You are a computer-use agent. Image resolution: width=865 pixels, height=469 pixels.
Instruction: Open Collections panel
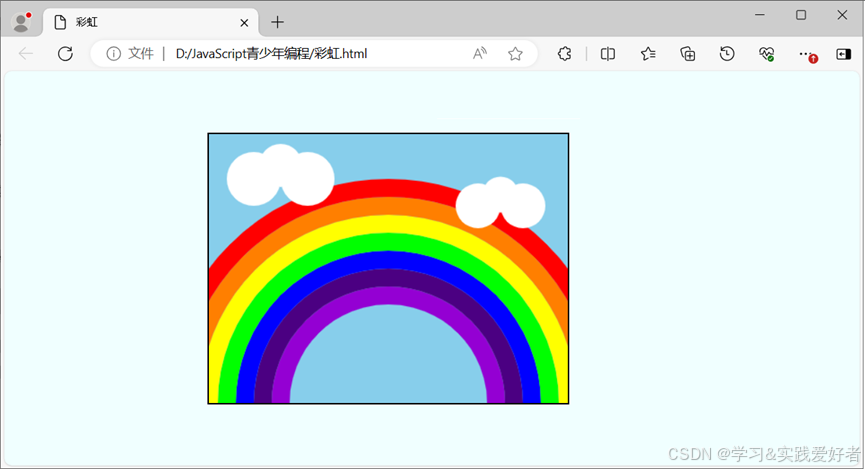coord(687,54)
